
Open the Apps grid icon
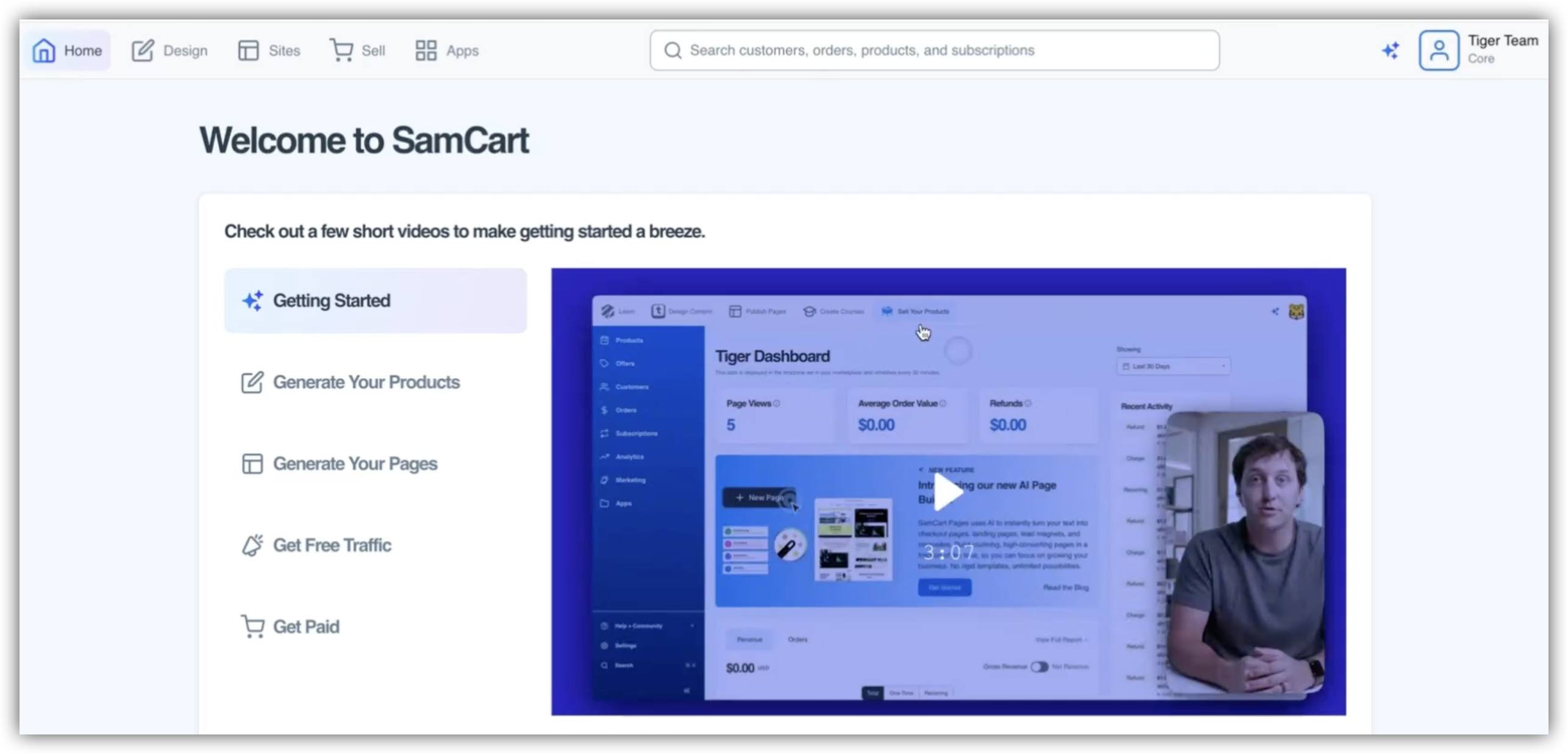(x=426, y=51)
